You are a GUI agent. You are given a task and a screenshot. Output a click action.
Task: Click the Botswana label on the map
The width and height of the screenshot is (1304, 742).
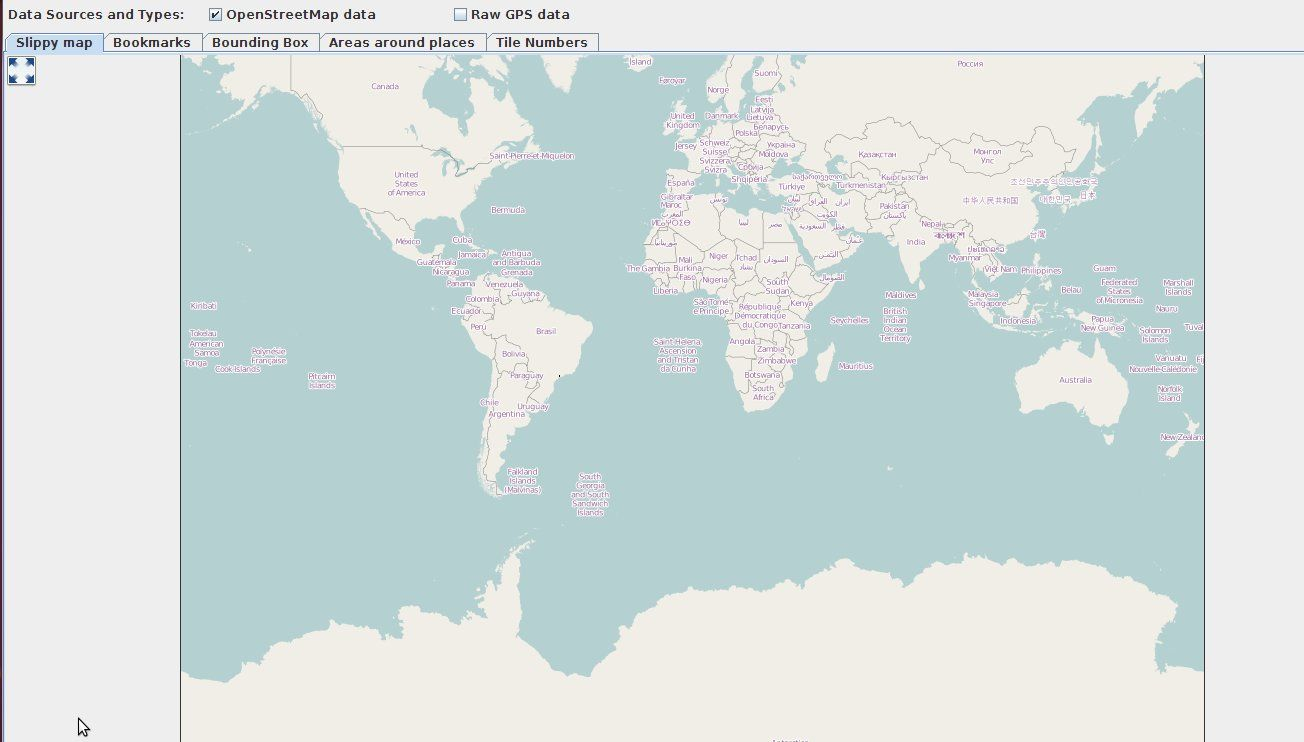(763, 375)
